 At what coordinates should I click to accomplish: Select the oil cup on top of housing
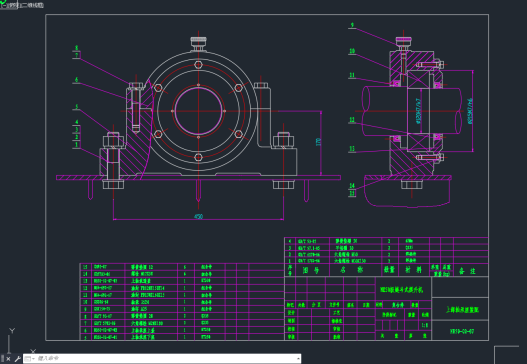pyautogui.click(x=199, y=43)
